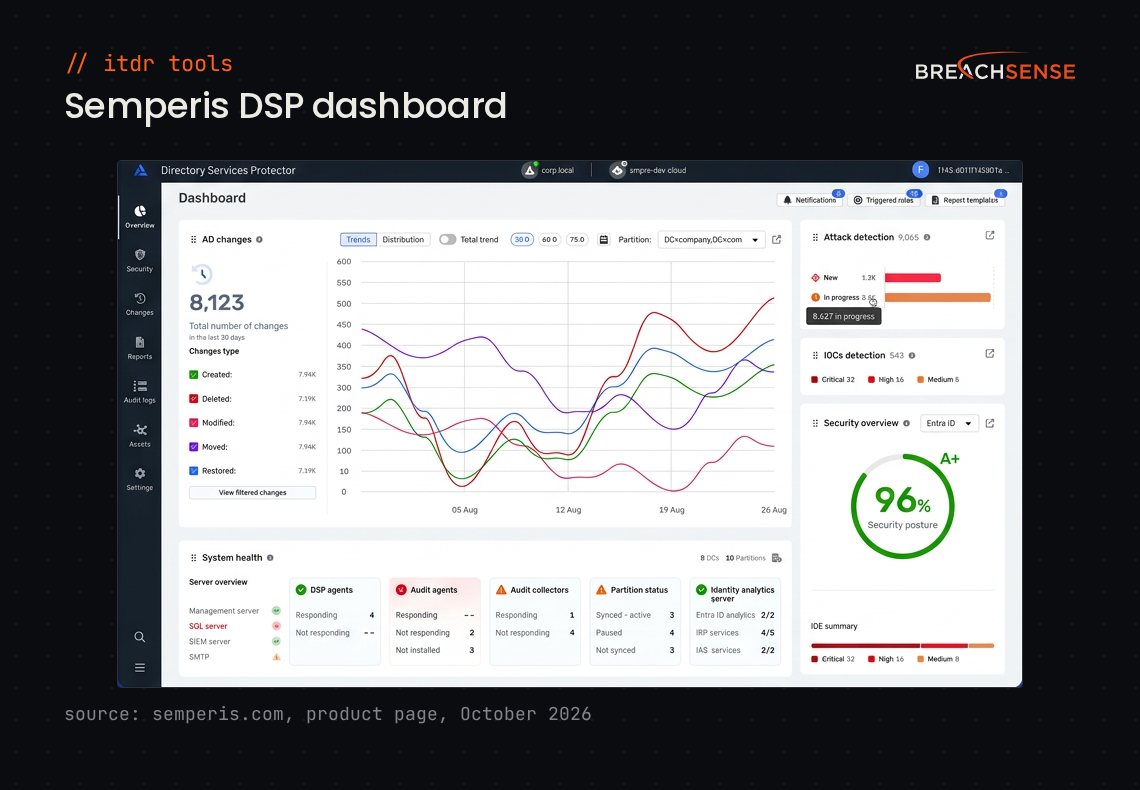Screen dimensions: 1140x790
Task: Click the System health drag handle
Action: [x=193, y=558]
